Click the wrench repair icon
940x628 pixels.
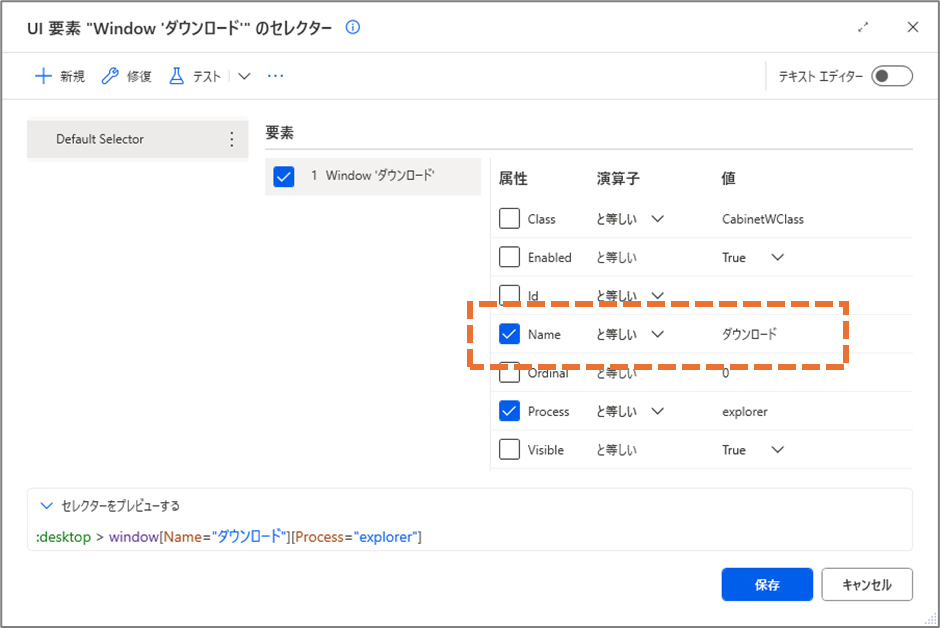(110, 76)
